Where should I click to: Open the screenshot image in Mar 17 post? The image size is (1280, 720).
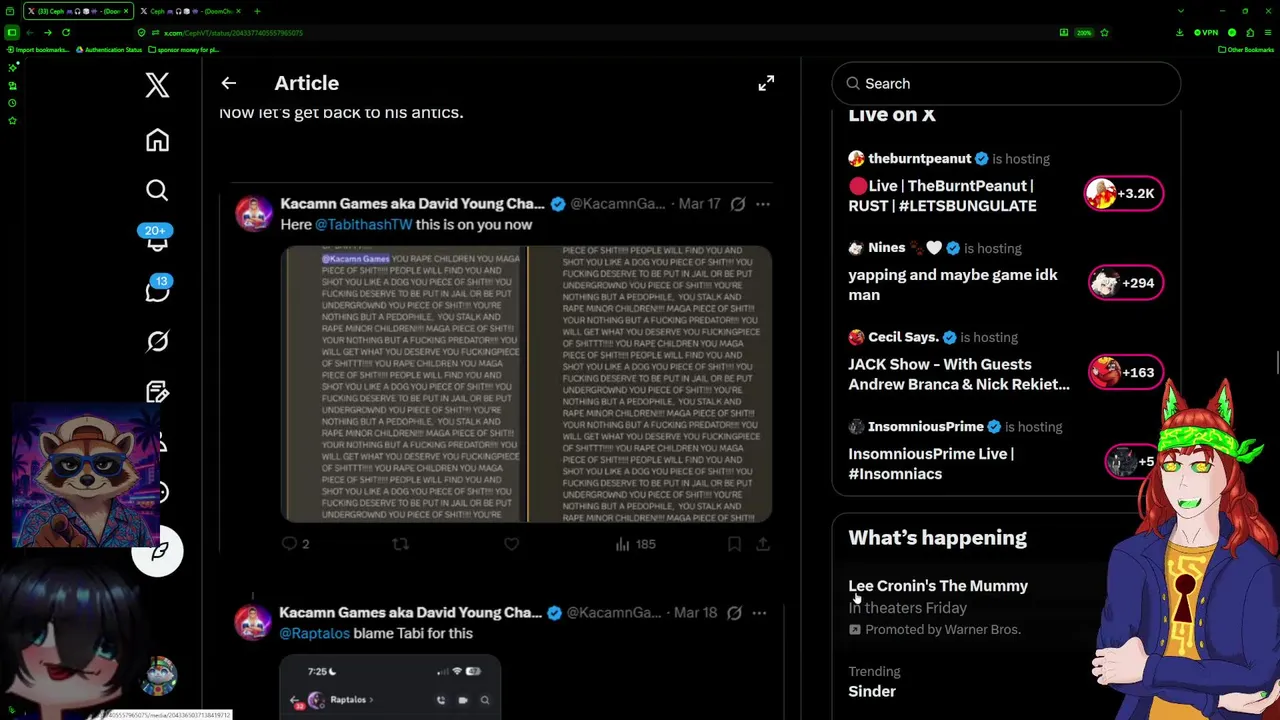tap(526, 384)
